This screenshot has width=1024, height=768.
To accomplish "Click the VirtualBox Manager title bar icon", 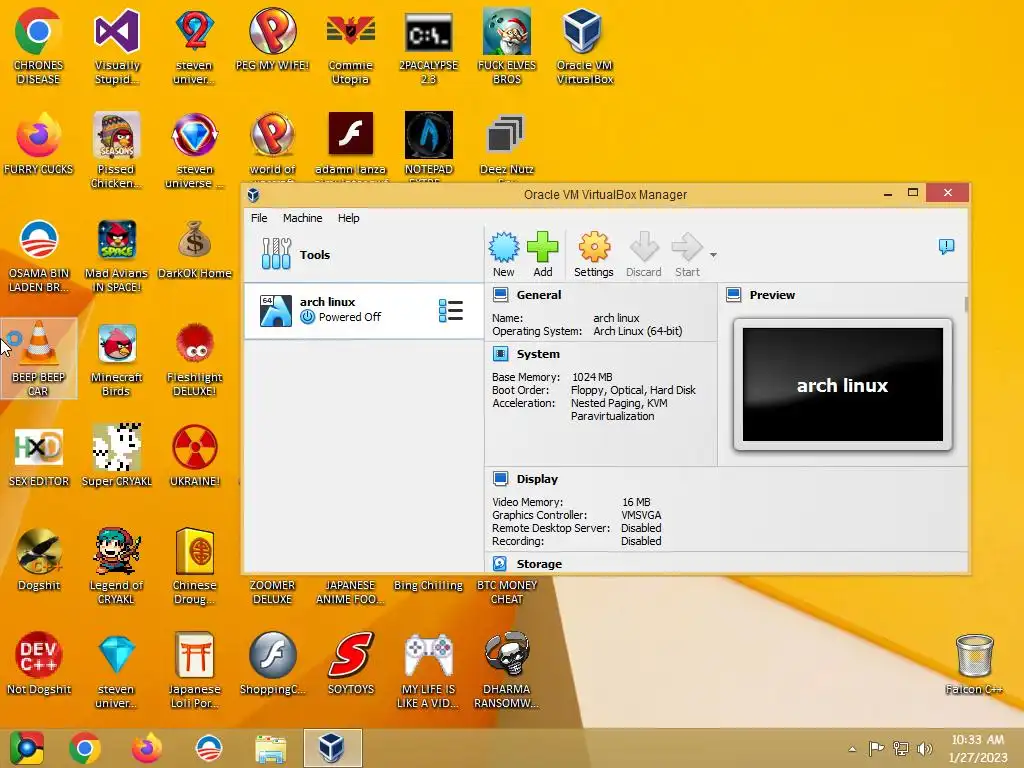I will (253, 195).
